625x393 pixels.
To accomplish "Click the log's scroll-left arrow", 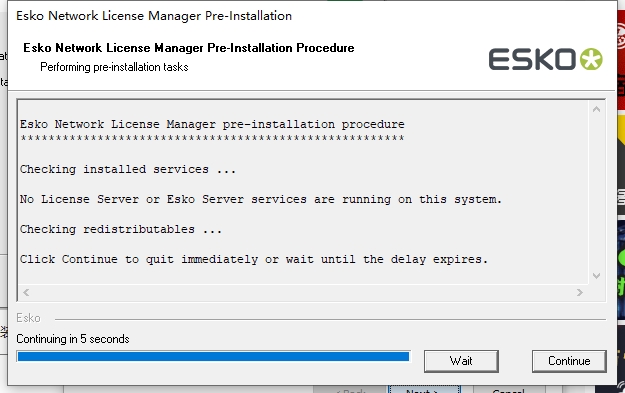I will tap(26, 293).
